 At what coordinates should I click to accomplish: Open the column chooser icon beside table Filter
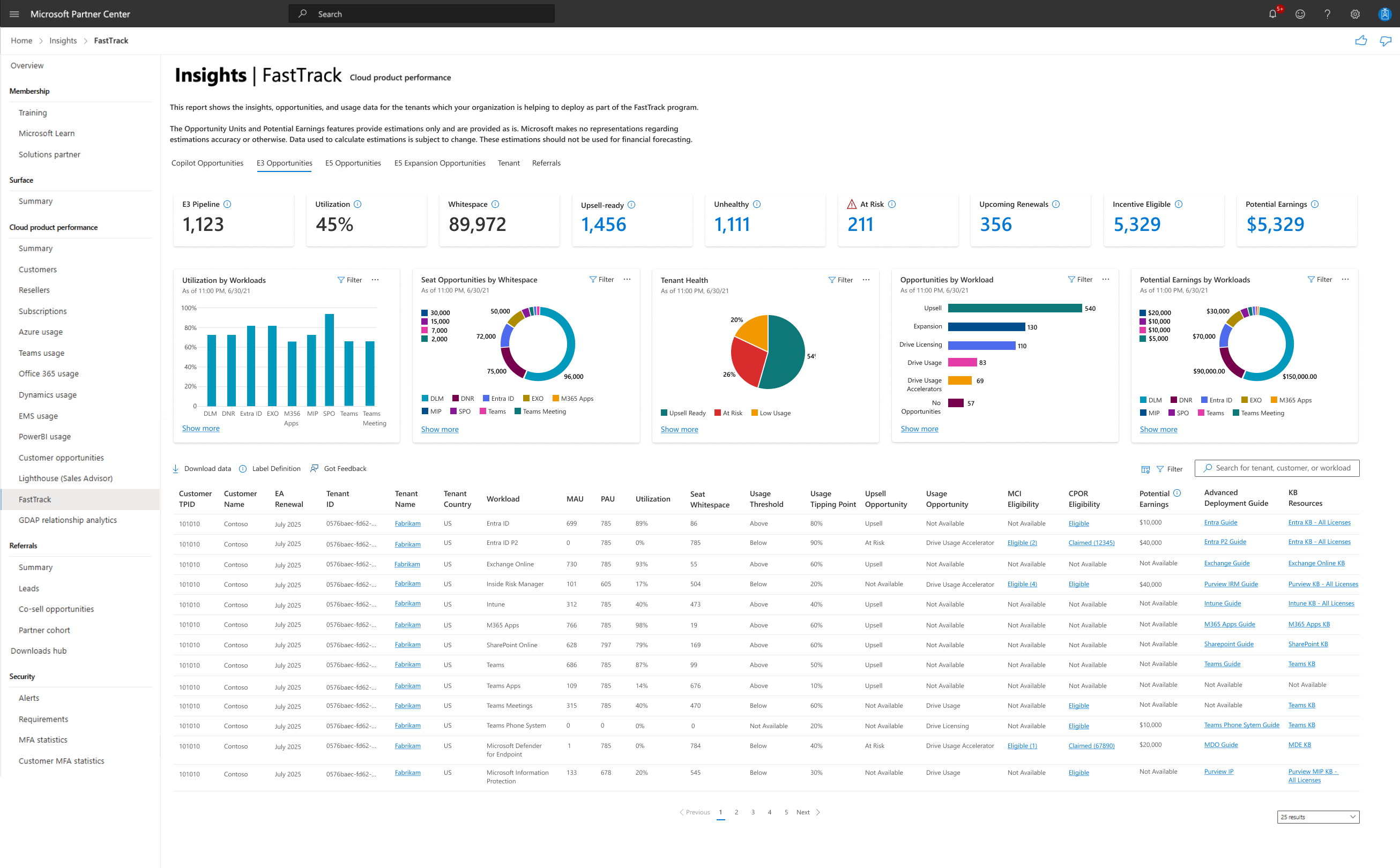click(1145, 469)
